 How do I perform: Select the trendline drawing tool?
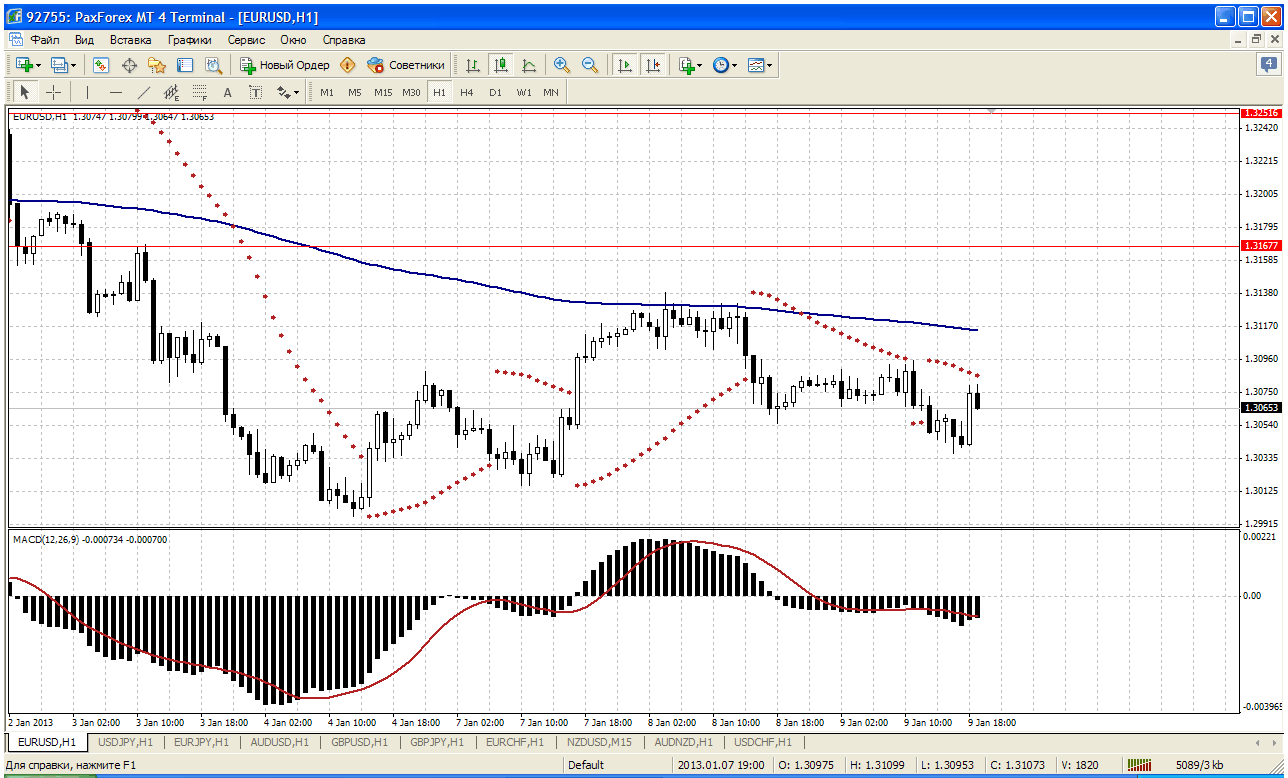click(x=143, y=92)
